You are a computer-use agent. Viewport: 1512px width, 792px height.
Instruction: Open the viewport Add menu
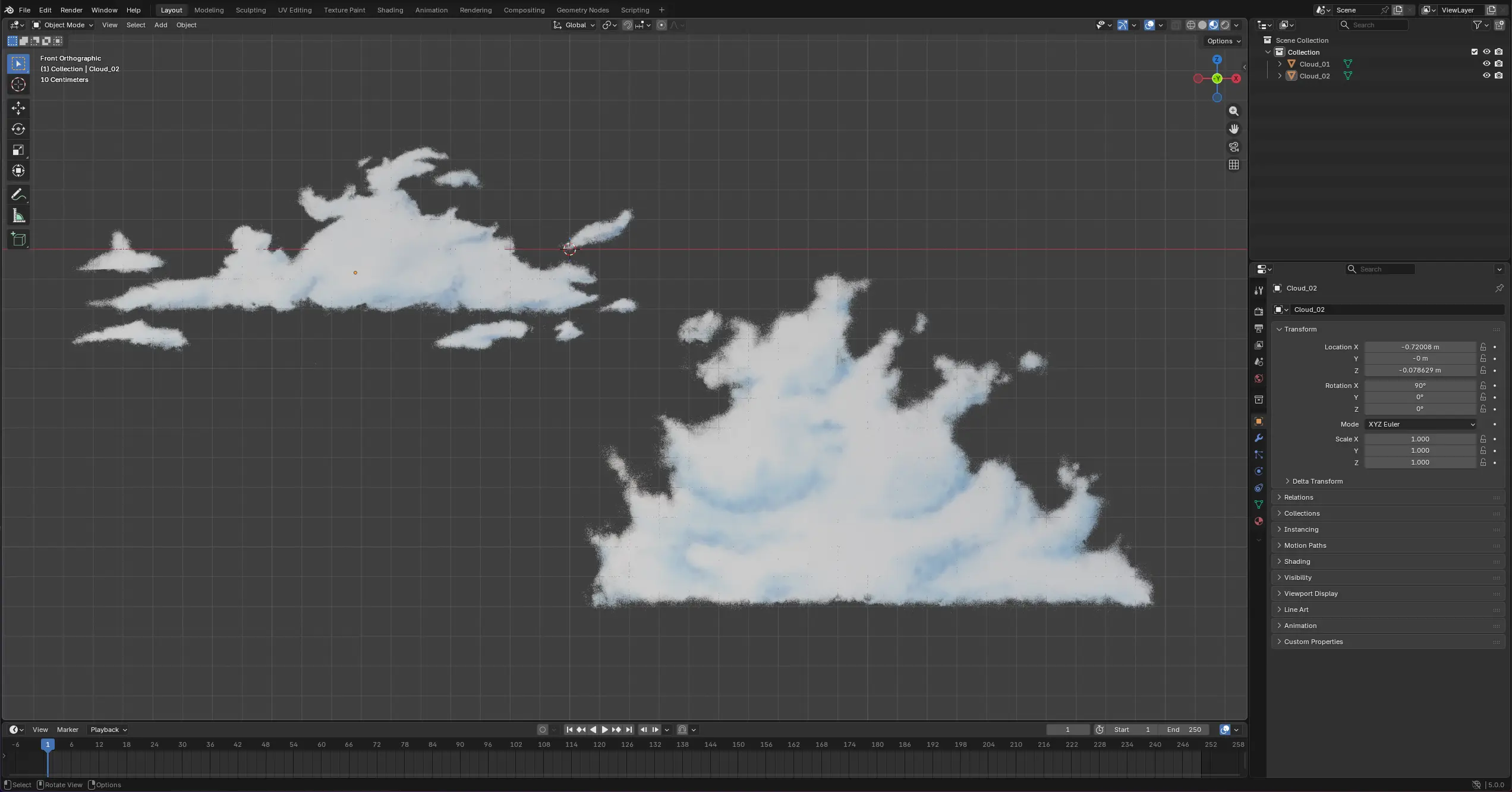click(160, 25)
